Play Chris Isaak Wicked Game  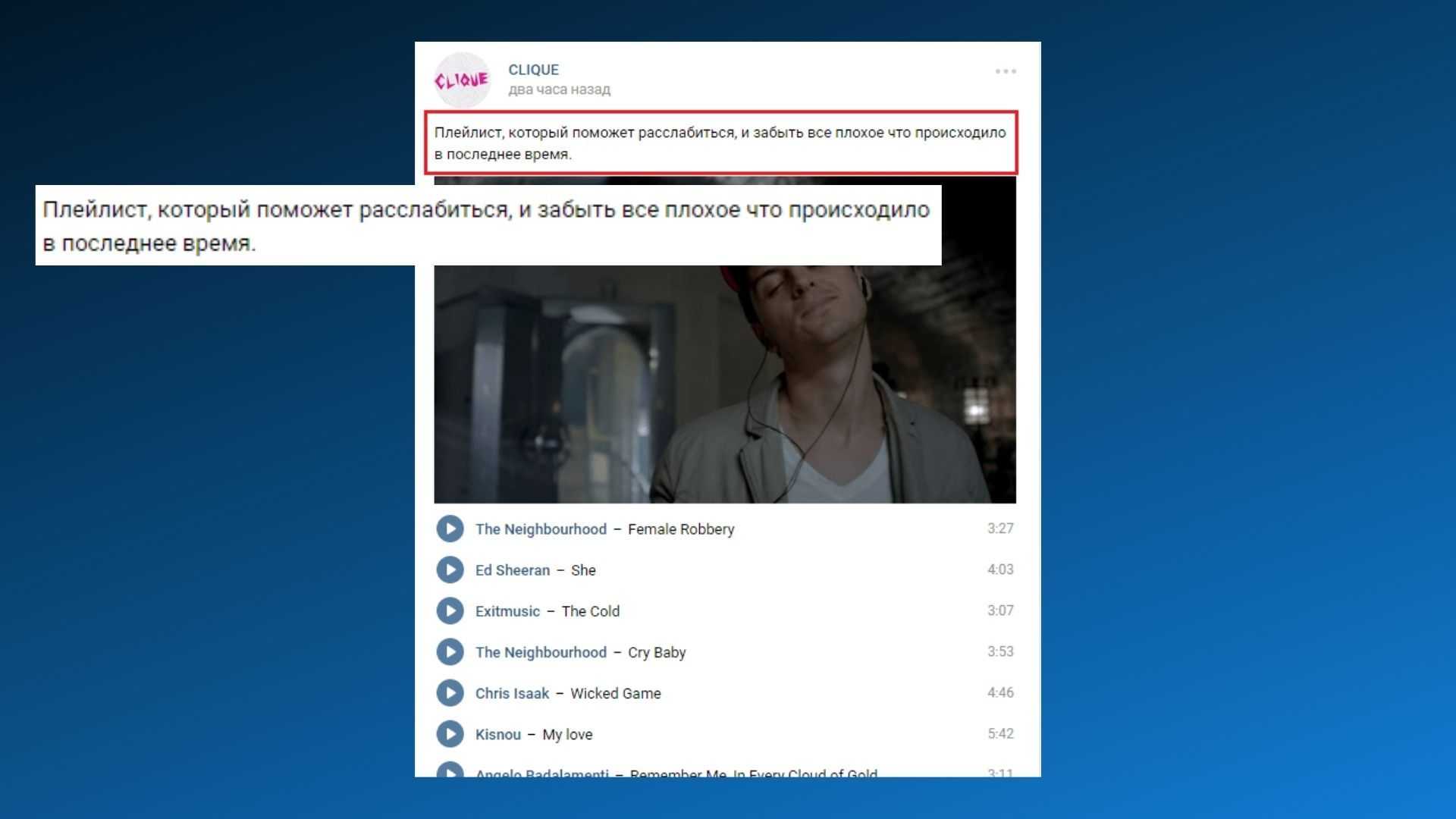(450, 692)
